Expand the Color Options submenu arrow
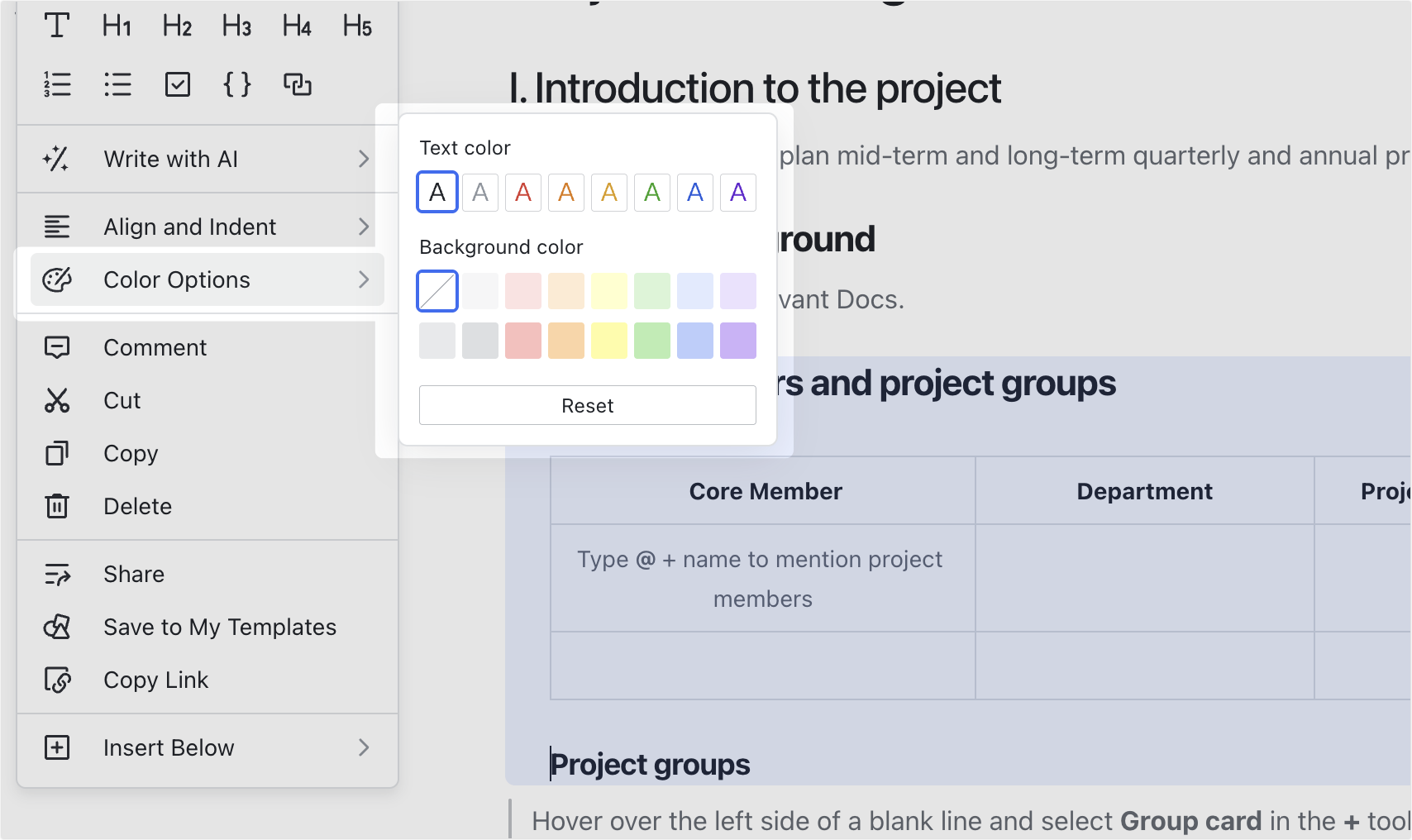 click(x=364, y=279)
